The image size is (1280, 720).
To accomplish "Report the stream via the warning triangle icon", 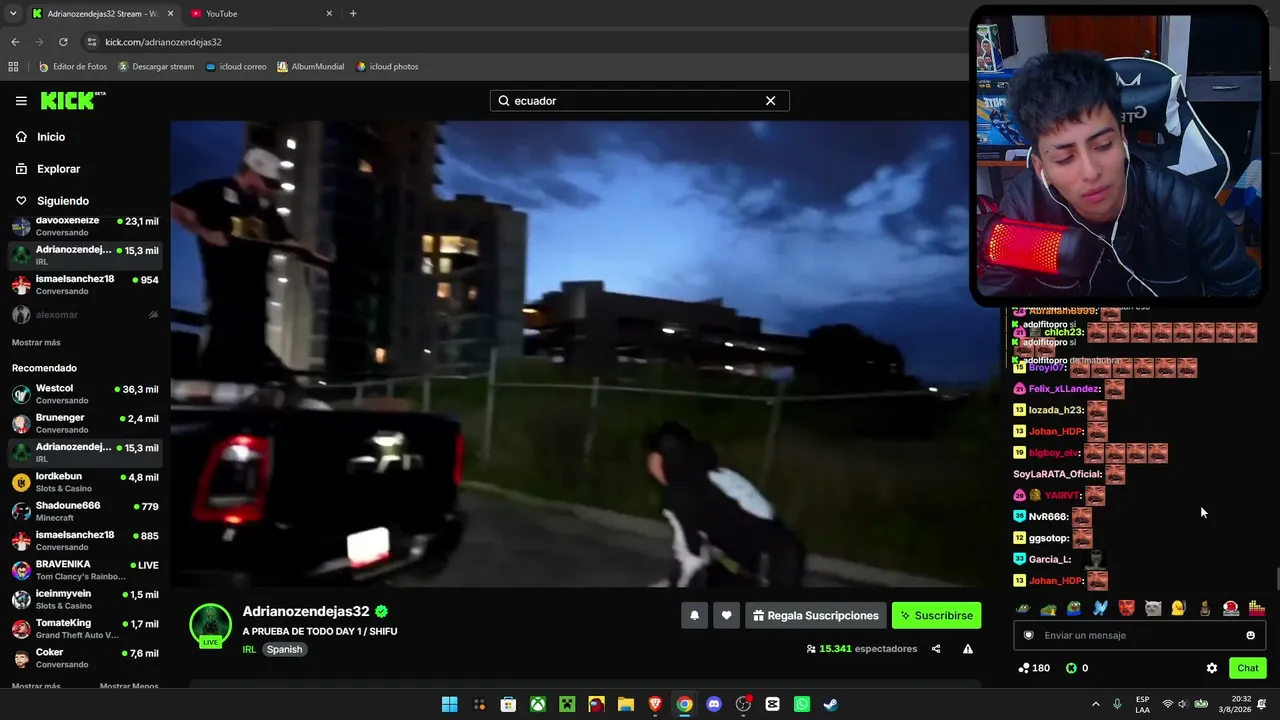I will click(968, 649).
